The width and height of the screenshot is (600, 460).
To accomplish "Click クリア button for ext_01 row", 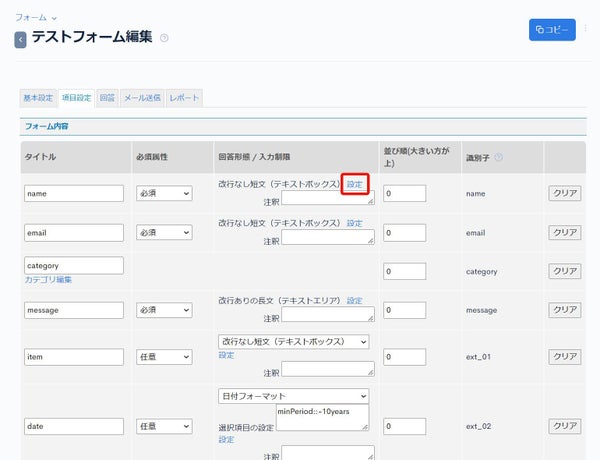I will click(x=565, y=356).
